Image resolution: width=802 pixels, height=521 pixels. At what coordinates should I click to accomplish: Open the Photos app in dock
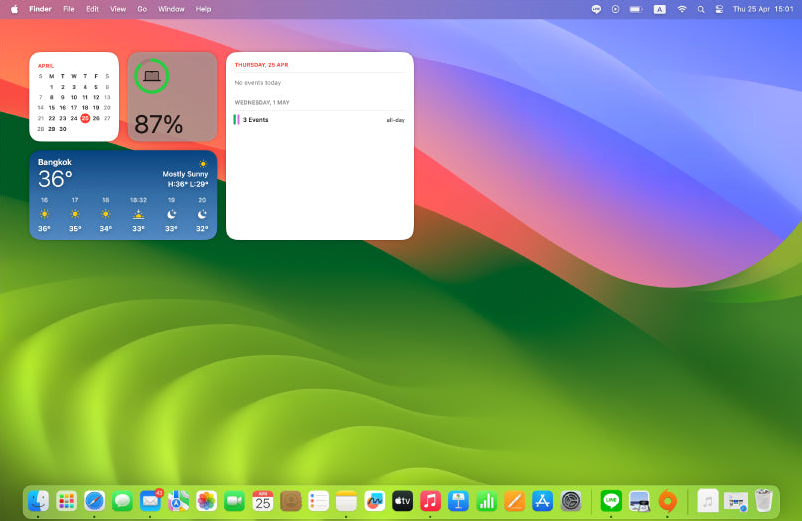click(207, 501)
